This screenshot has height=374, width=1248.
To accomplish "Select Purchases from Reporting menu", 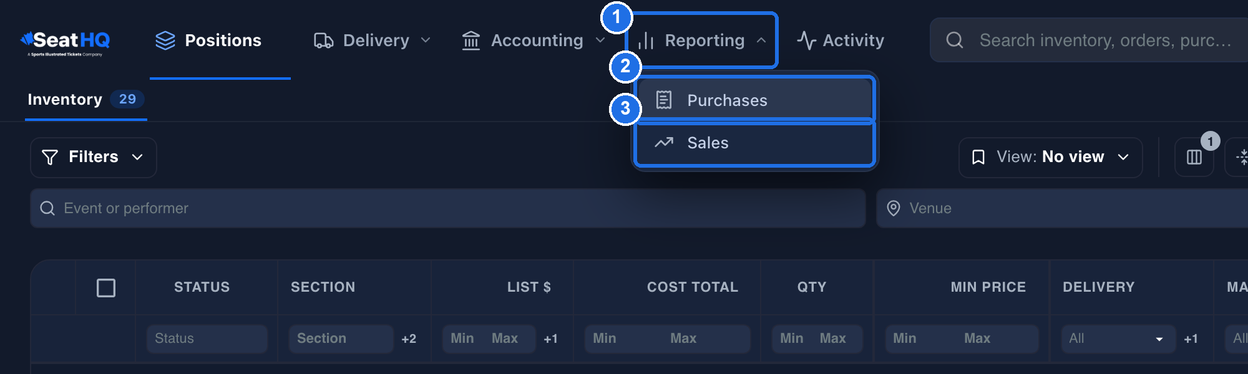I will coord(755,100).
